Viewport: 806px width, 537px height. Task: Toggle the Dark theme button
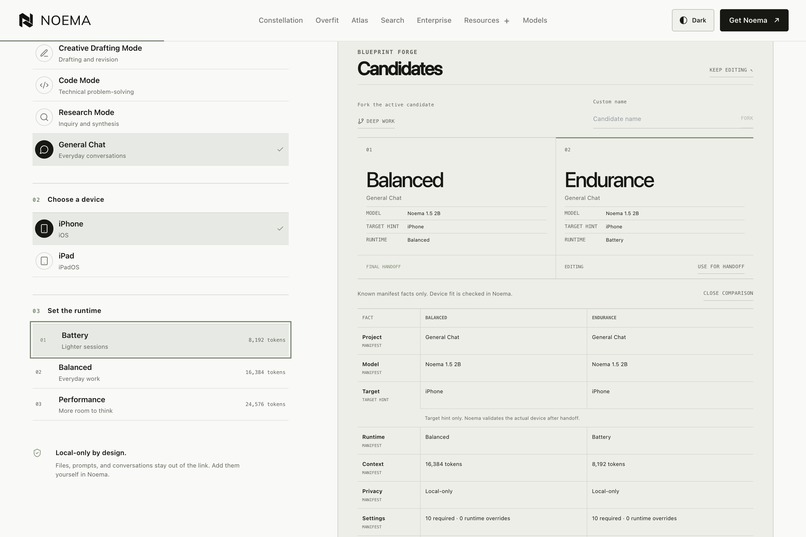(x=692, y=21)
